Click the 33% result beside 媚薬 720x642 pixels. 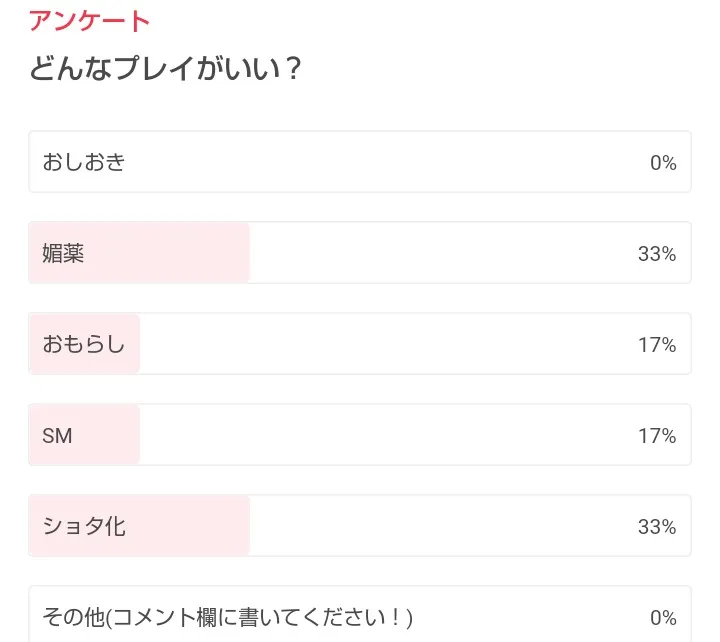pyautogui.click(x=657, y=254)
